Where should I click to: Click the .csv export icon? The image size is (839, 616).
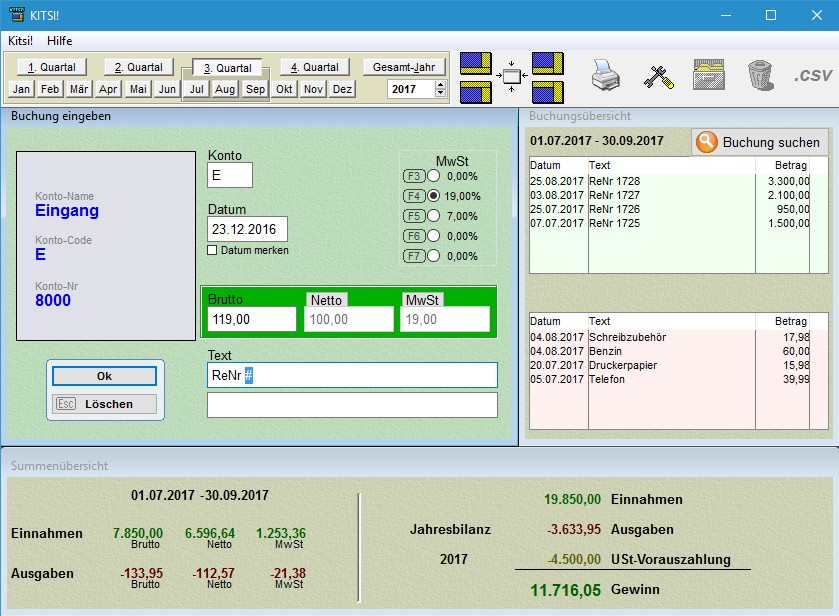(x=813, y=76)
